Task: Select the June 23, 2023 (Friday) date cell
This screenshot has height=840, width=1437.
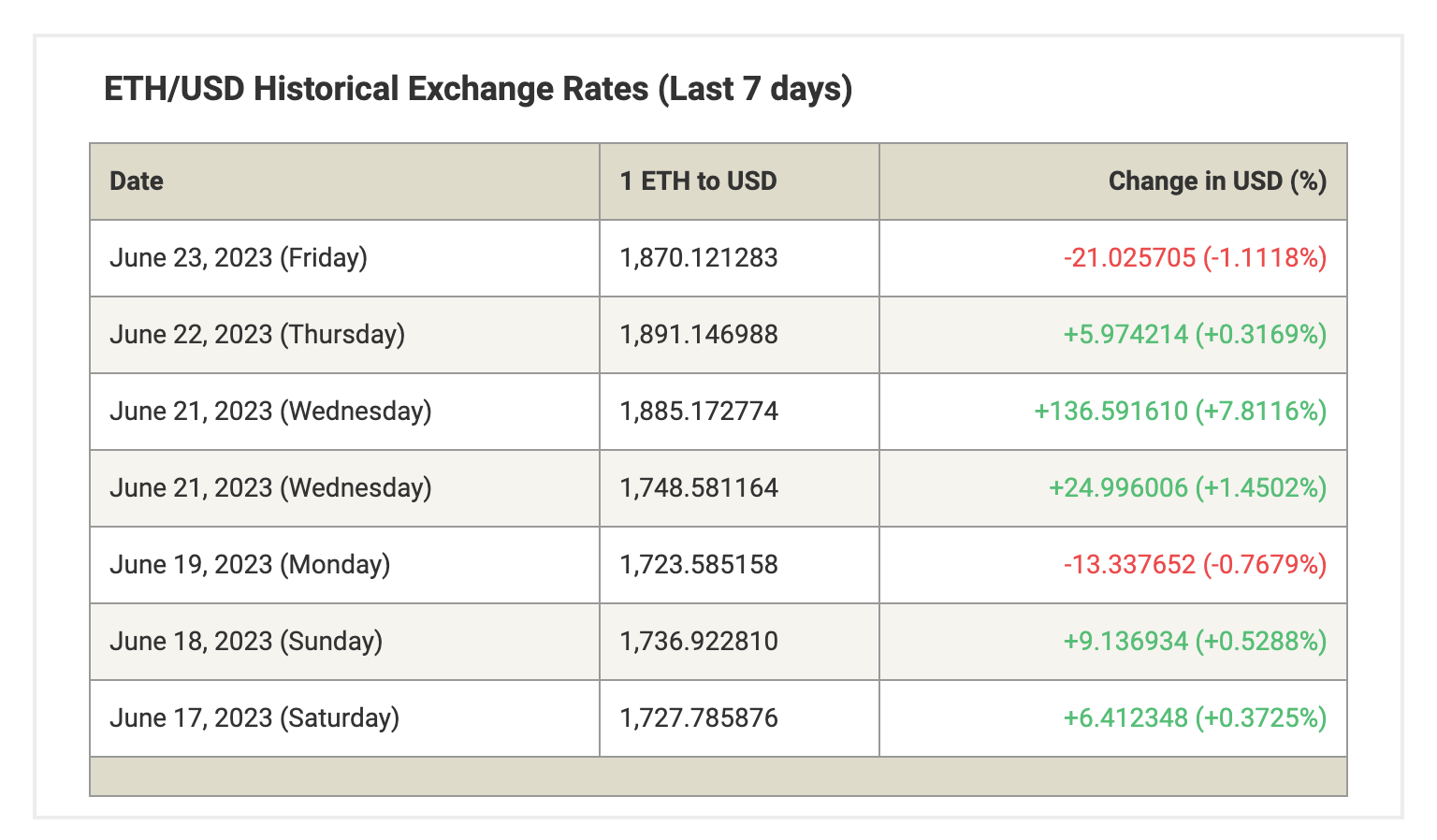Action: tap(239, 258)
